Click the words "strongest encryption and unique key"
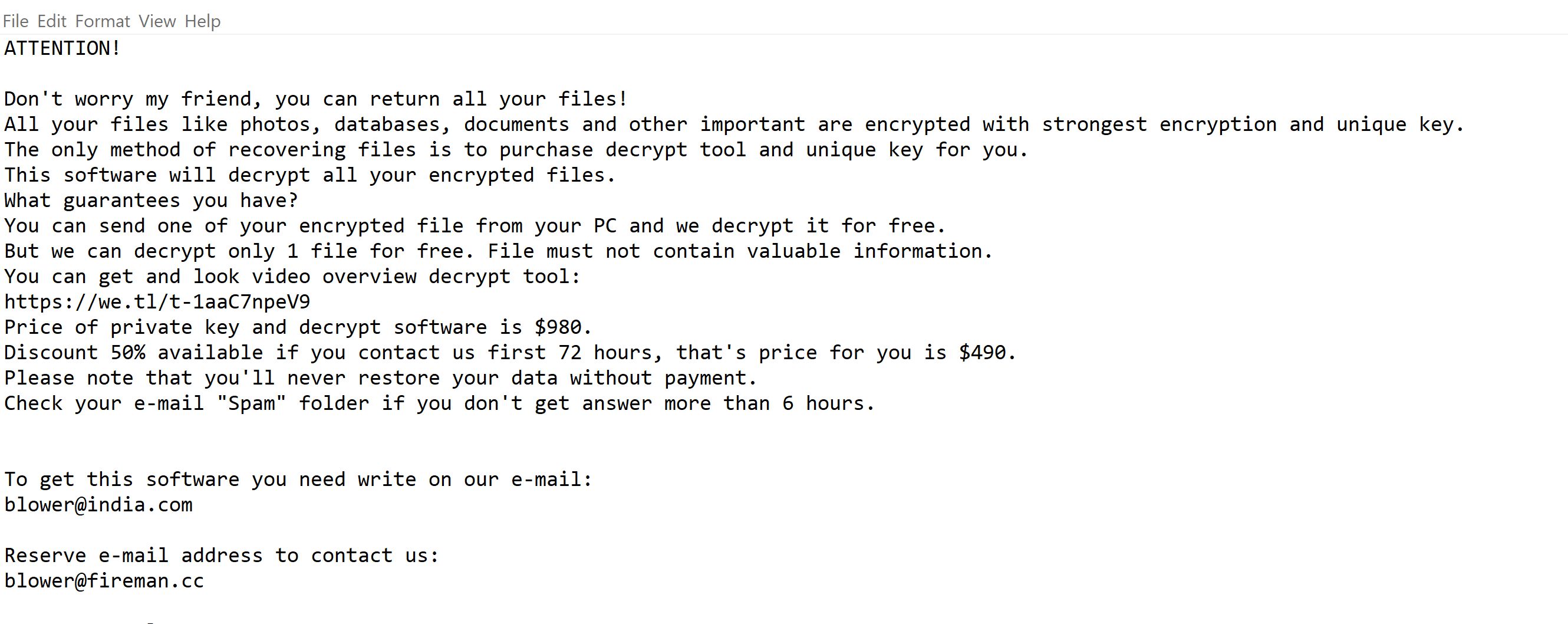The image size is (1568, 624). (1253, 125)
